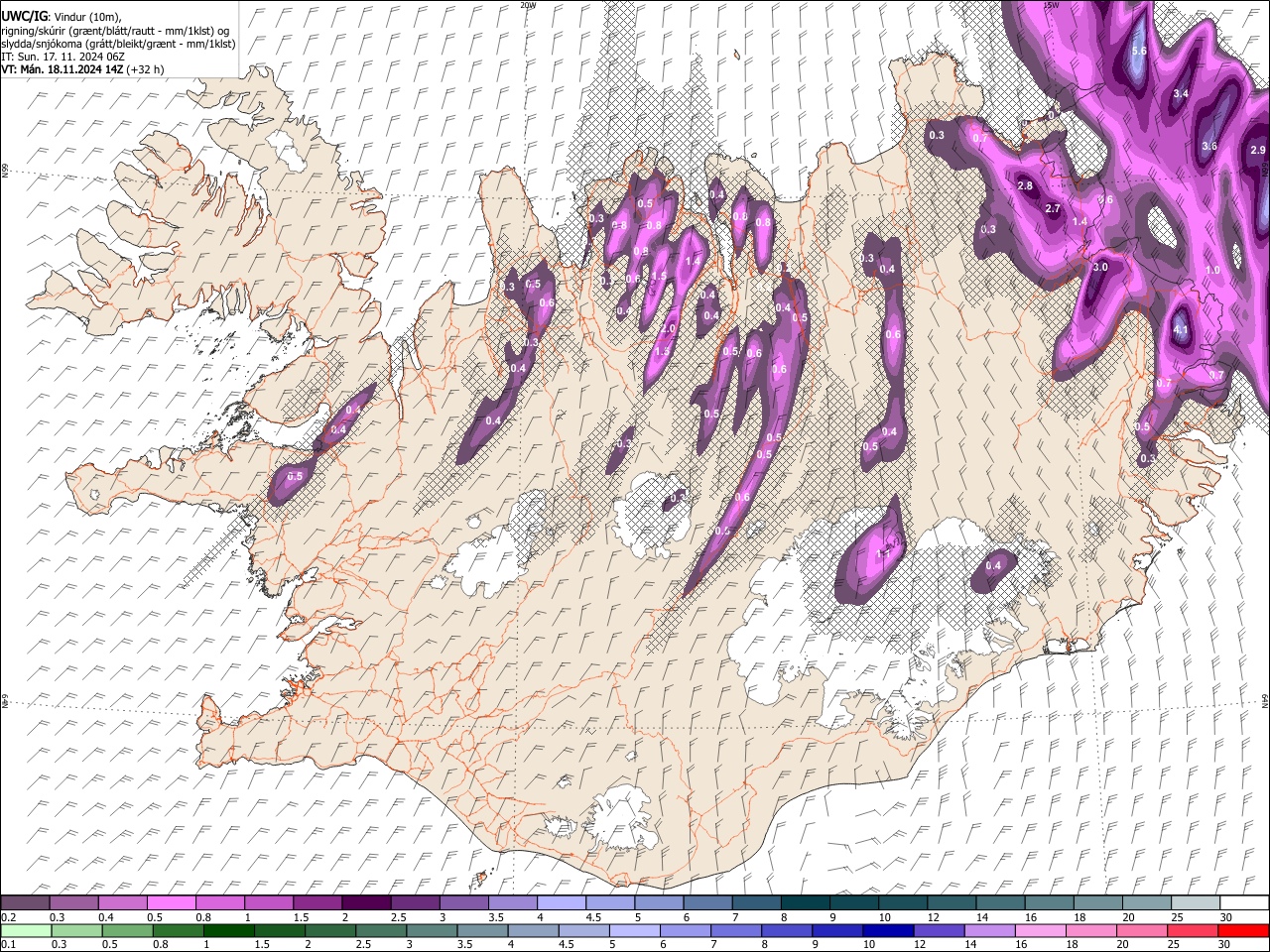Image resolution: width=1270 pixels, height=952 pixels.
Task: Select the 3.6 precipitation value on map
Action: (x=1209, y=146)
